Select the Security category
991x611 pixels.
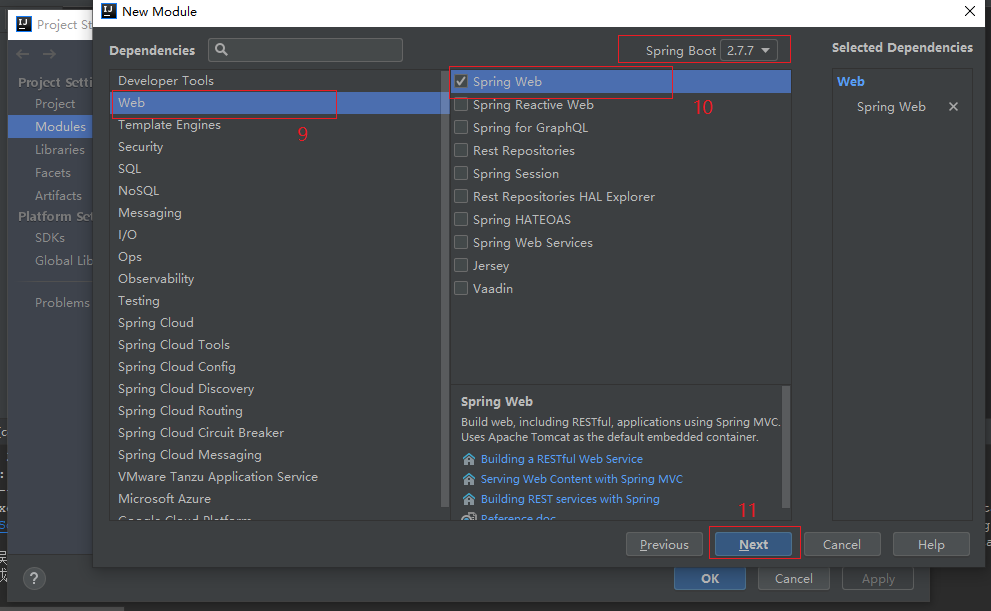pyautogui.click(x=140, y=147)
